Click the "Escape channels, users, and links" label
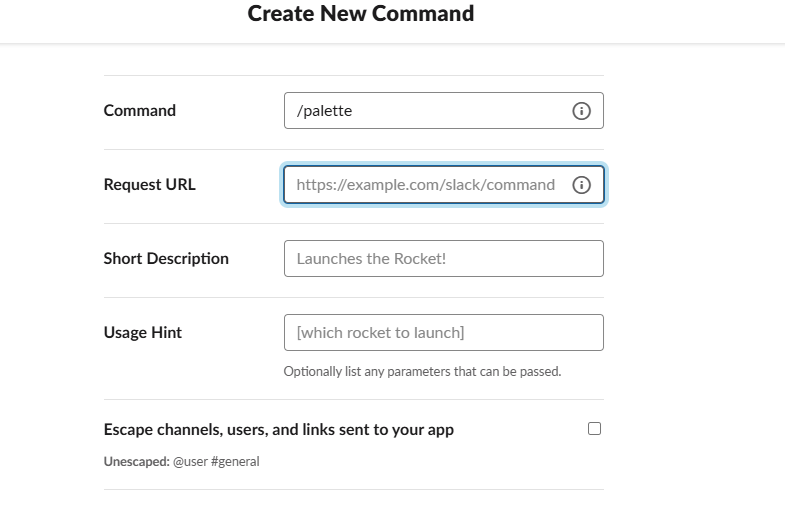This screenshot has height=506, width=785. [279, 430]
